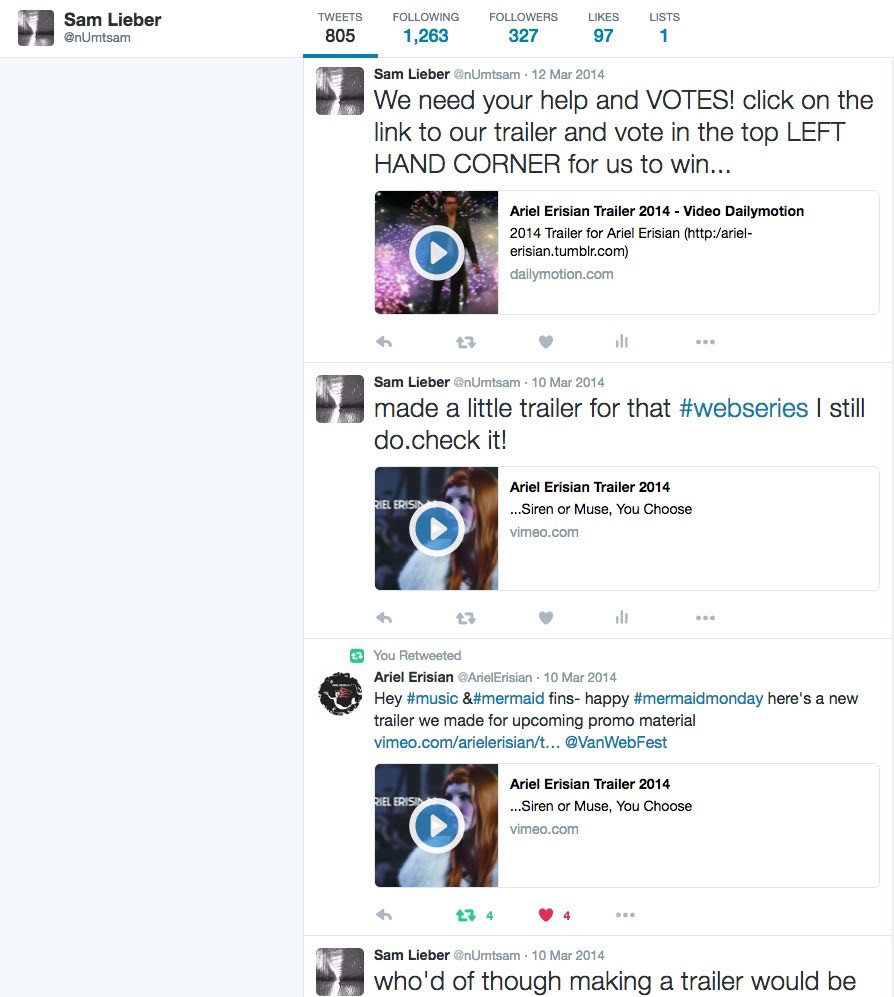Switch to the Following 1,263 tab
The width and height of the screenshot is (894, 997).
point(425,28)
